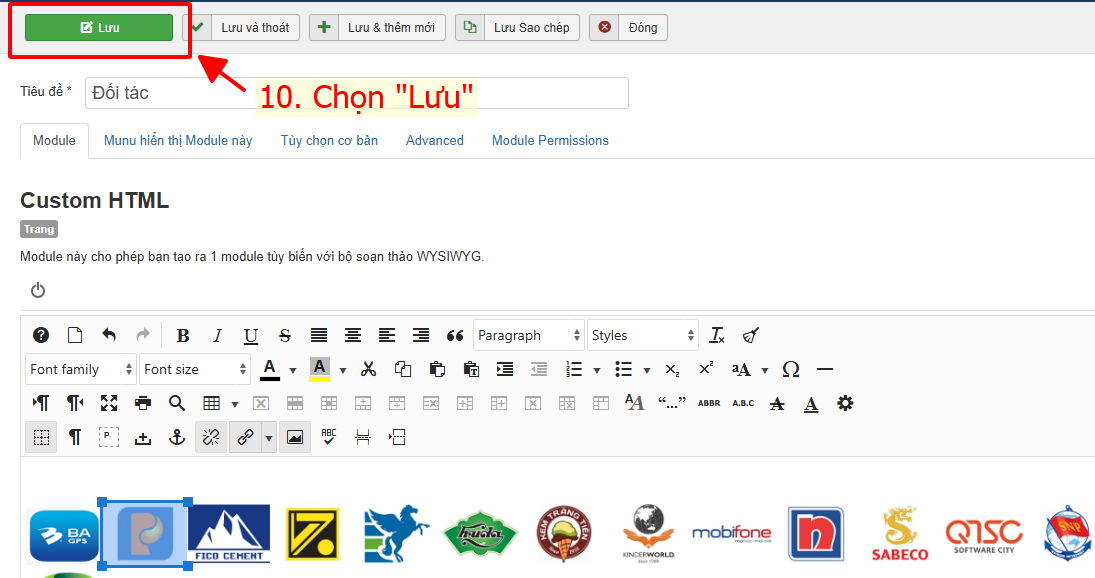Click the code cleanup broom icon
Viewport: 1095px width, 578px height.
[751, 335]
